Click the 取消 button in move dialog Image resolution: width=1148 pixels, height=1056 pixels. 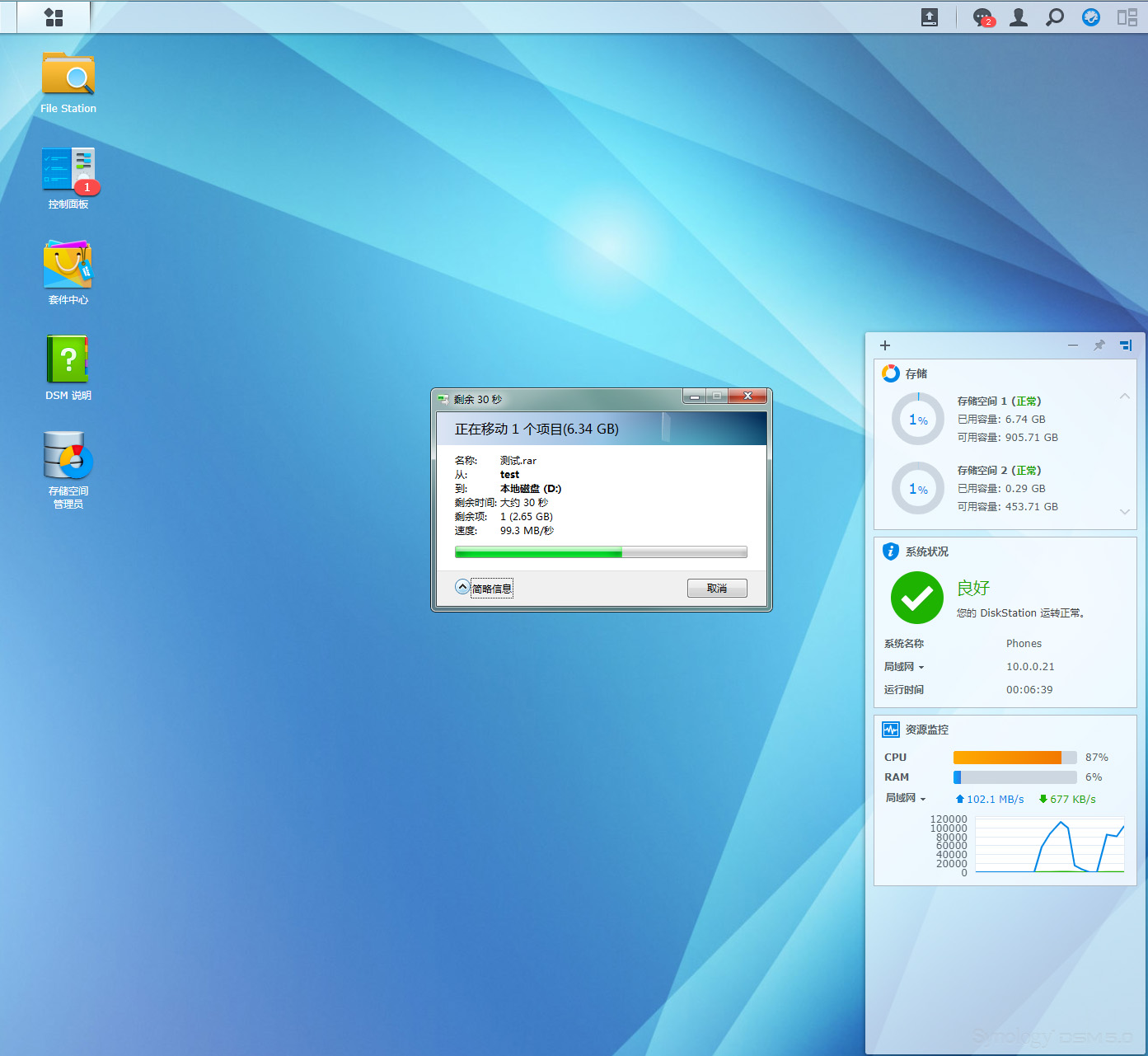[x=717, y=588]
